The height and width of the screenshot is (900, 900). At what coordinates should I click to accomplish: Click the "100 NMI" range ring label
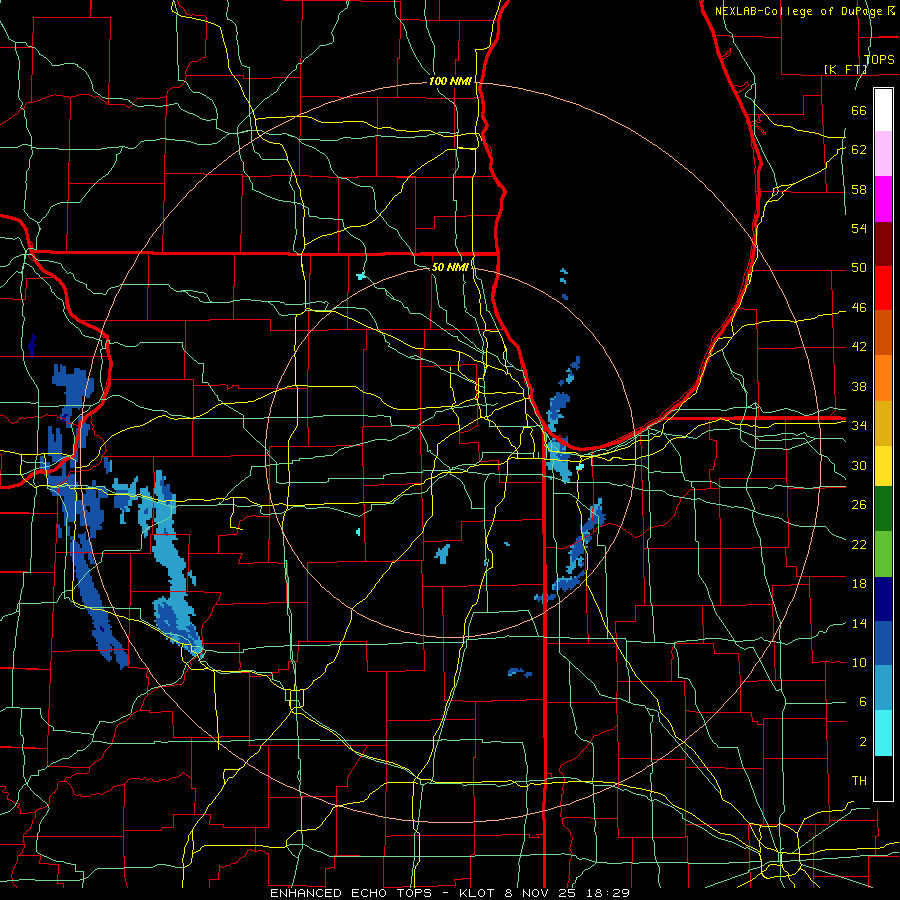[x=451, y=82]
